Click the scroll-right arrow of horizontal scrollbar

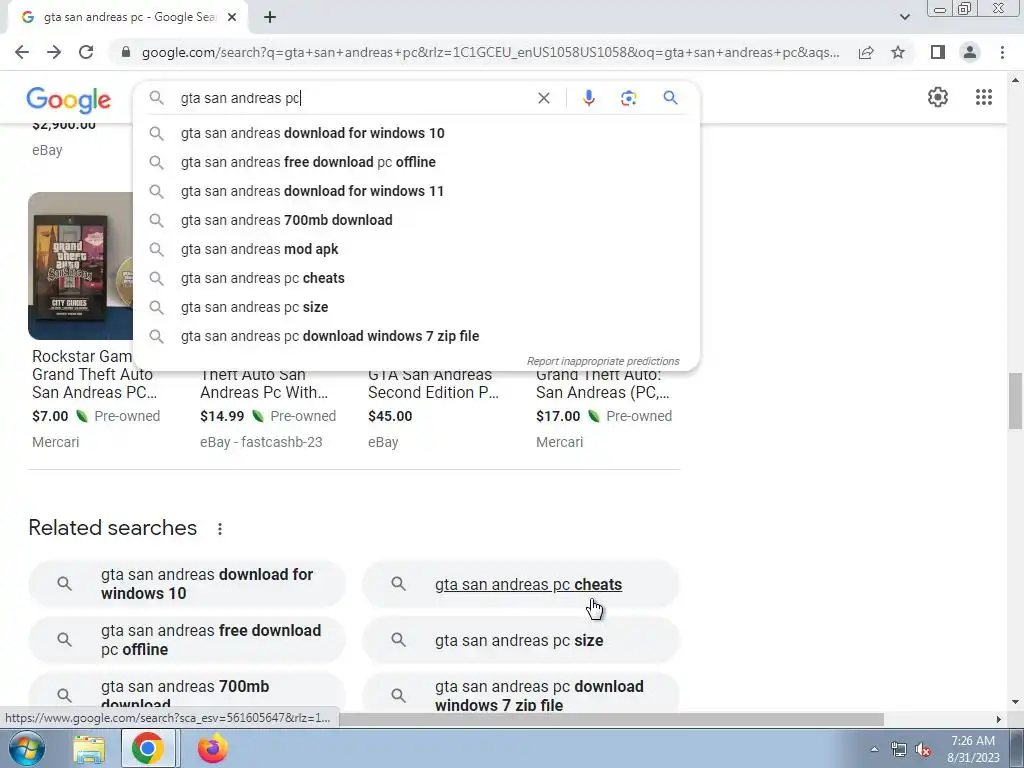[998, 719]
